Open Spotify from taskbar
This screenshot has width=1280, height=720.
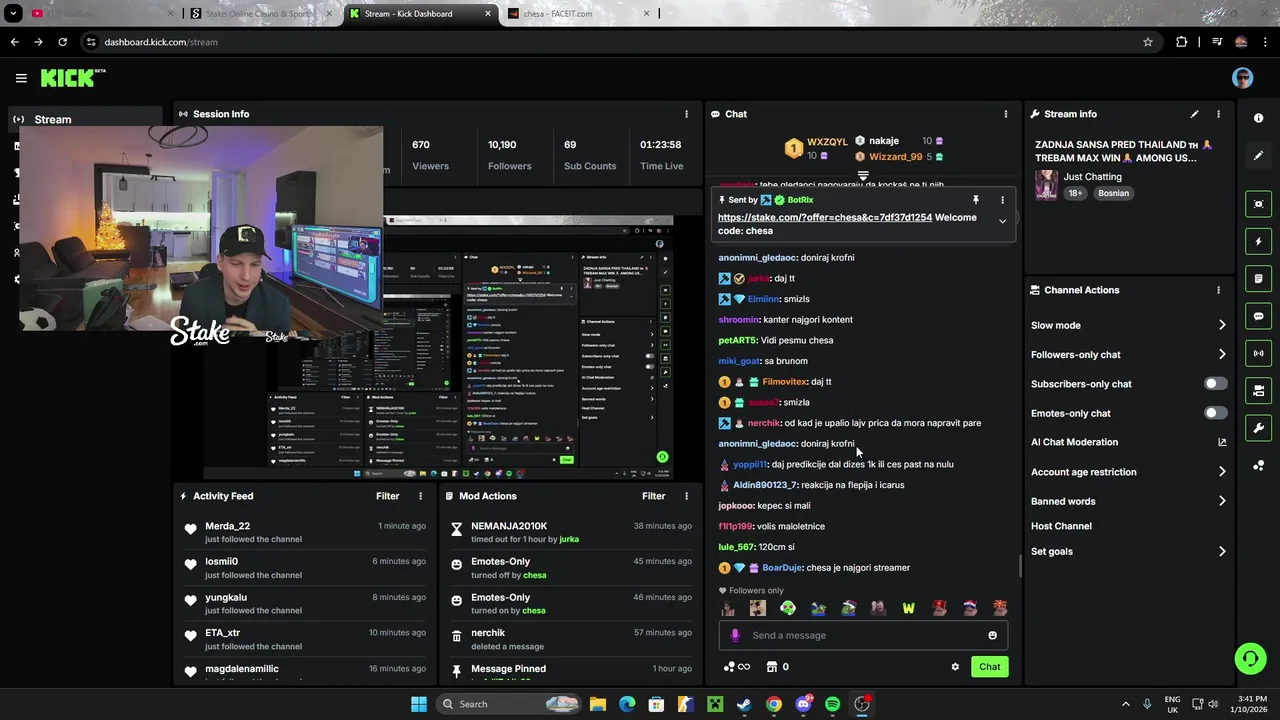832,704
